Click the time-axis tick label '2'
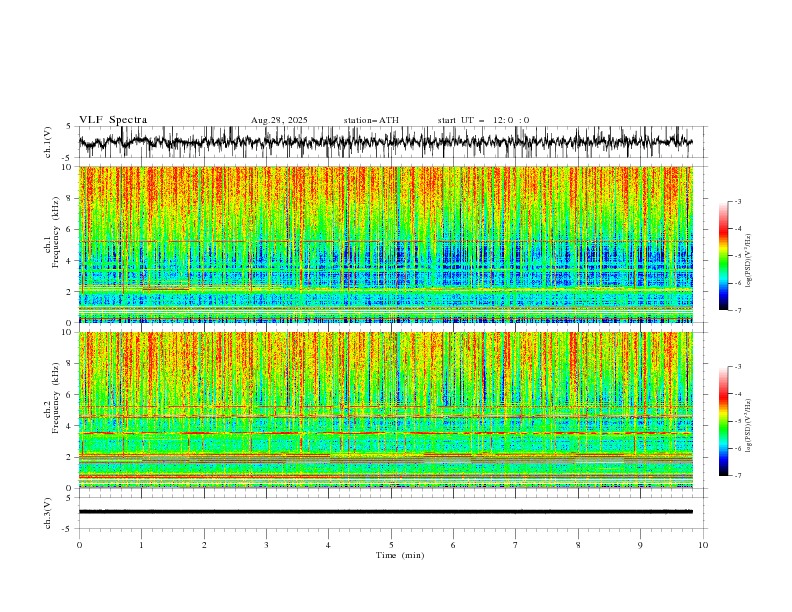Viewport: 792px width, 612px height. (x=204, y=546)
